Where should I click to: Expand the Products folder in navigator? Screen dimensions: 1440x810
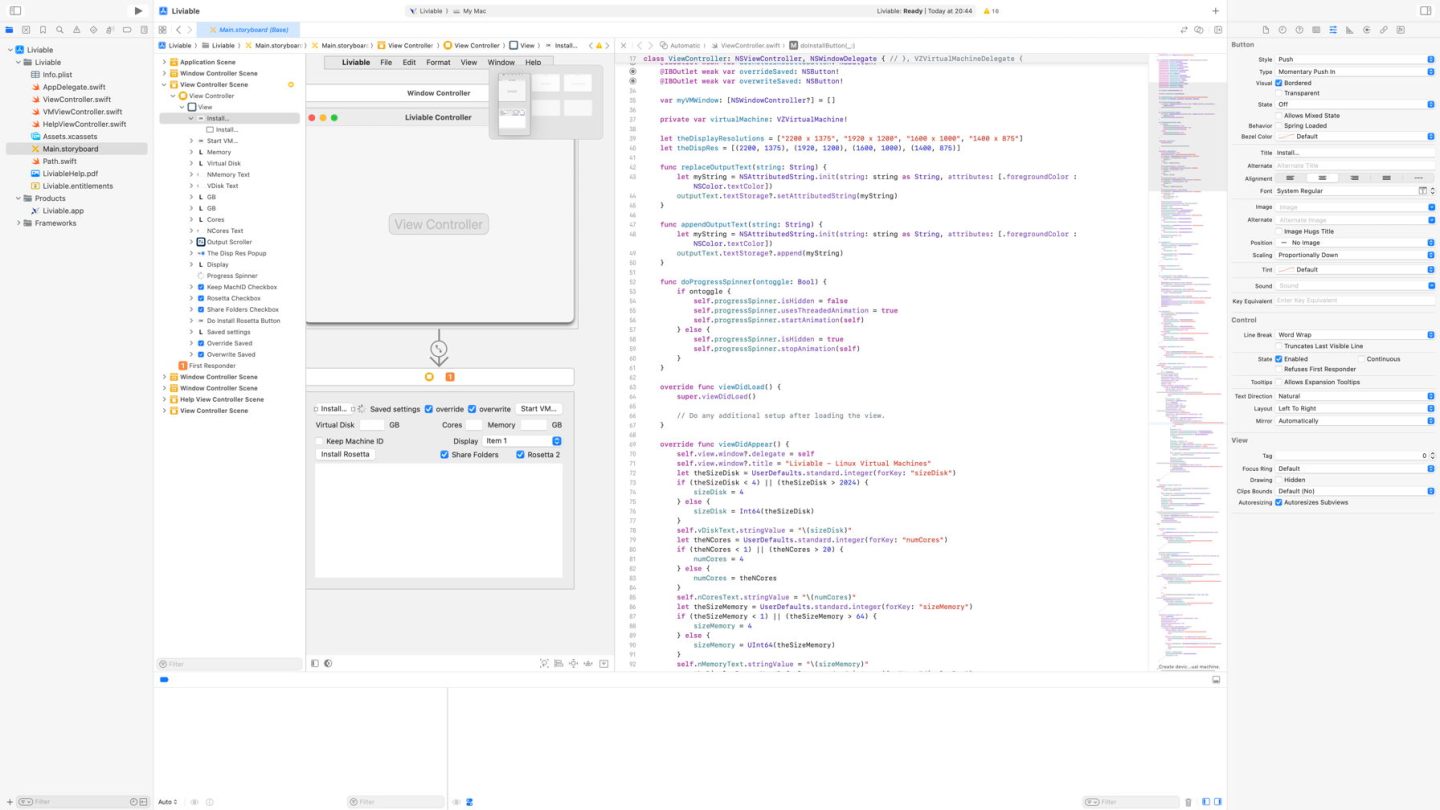click(x=18, y=198)
